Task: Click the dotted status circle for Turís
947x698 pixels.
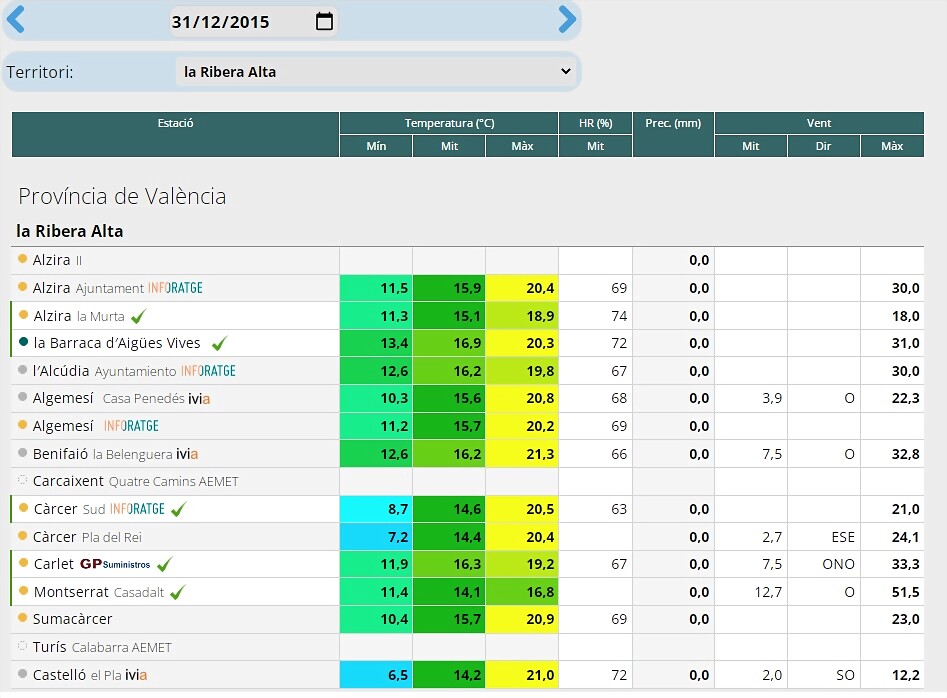Action: point(22,645)
